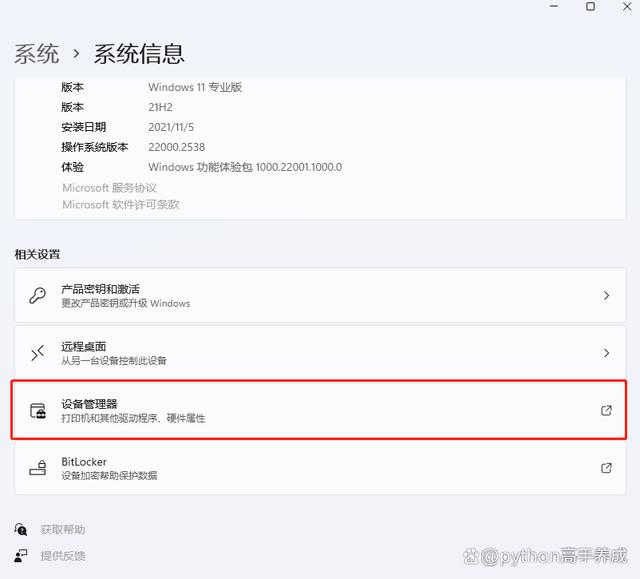Click 设备加密帮助保护数据 description
640x579 pixels.
click(109, 476)
